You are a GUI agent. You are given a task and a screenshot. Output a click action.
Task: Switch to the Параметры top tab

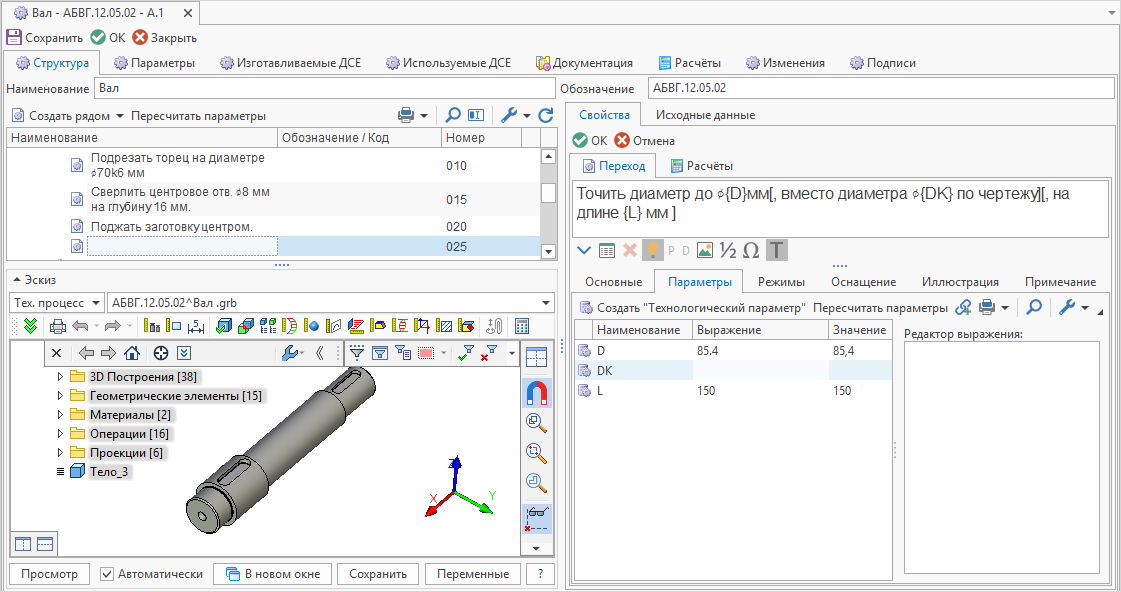(x=154, y=63)
